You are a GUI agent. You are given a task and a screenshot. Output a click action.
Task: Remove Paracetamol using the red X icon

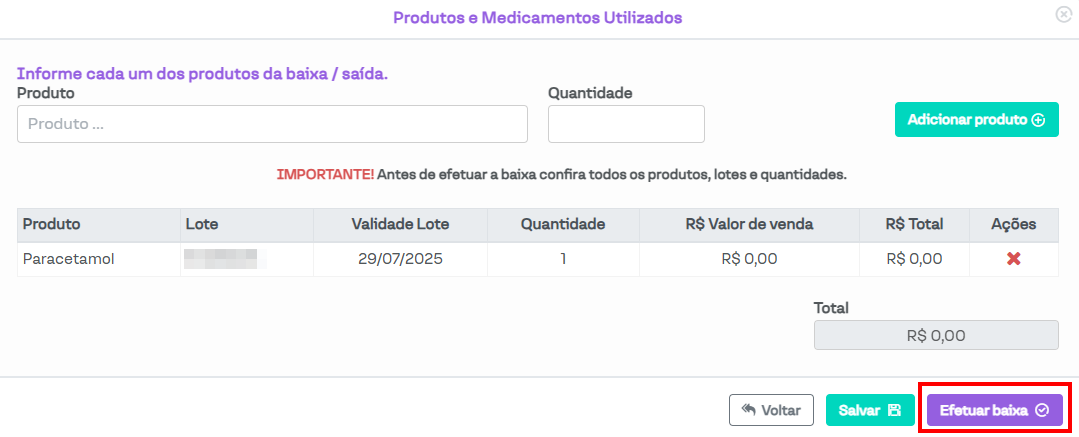1013,259
